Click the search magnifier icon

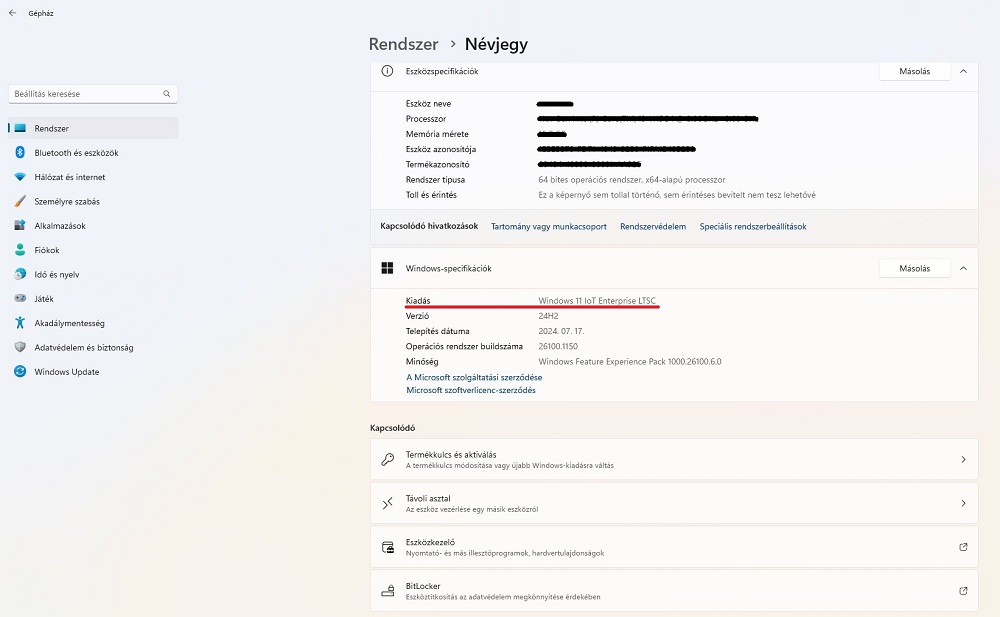[x=166, y=94]
